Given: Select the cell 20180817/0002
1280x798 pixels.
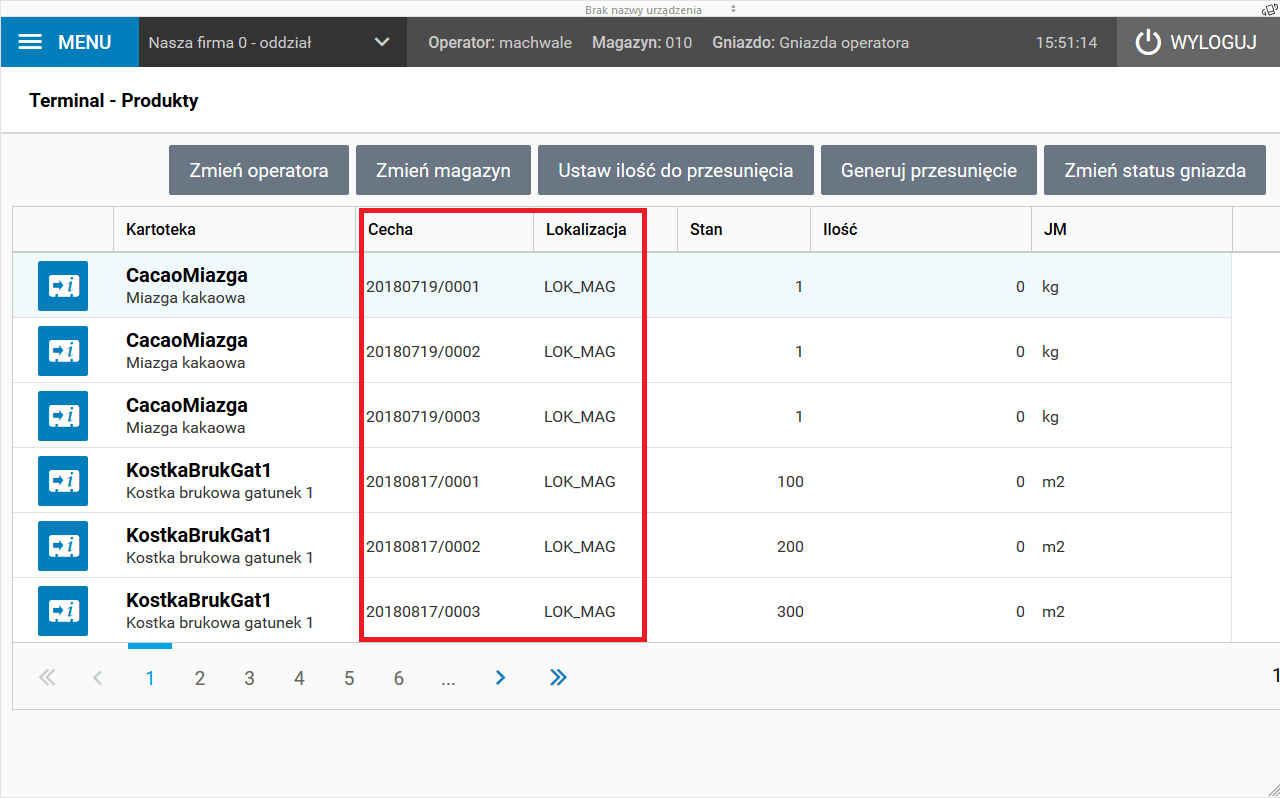Looking at the screenshot, I should pos(423,546).
